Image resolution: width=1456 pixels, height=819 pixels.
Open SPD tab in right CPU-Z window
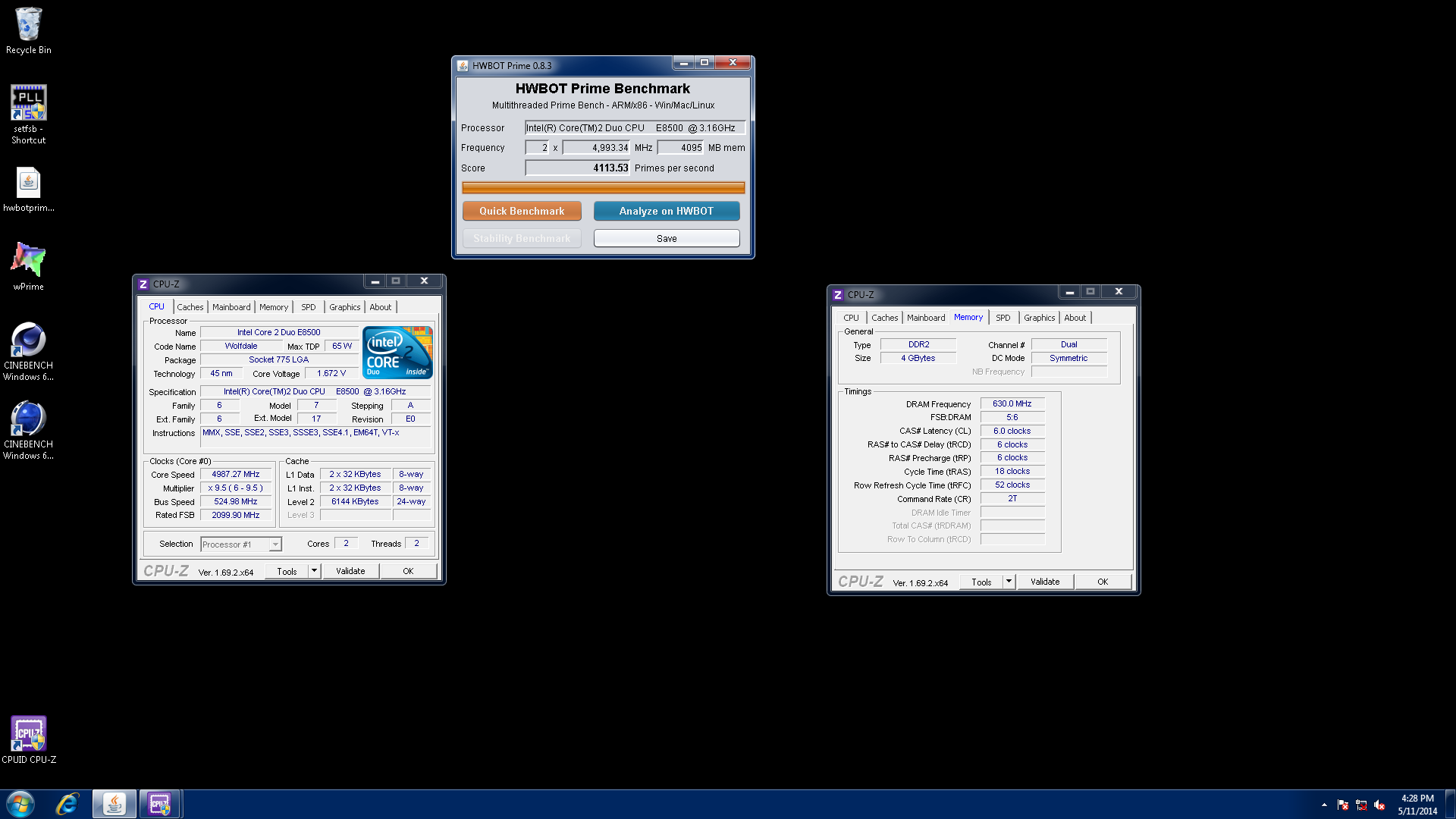[1003, 318]
